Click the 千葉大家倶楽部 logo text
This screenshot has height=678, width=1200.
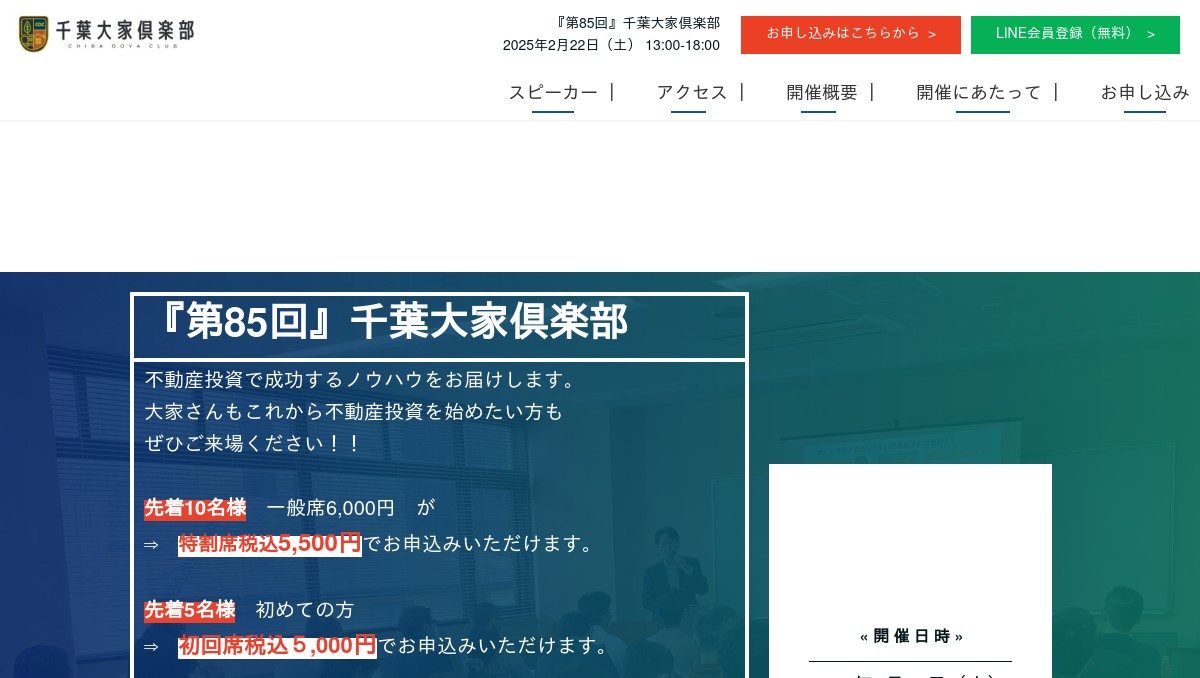124,31
